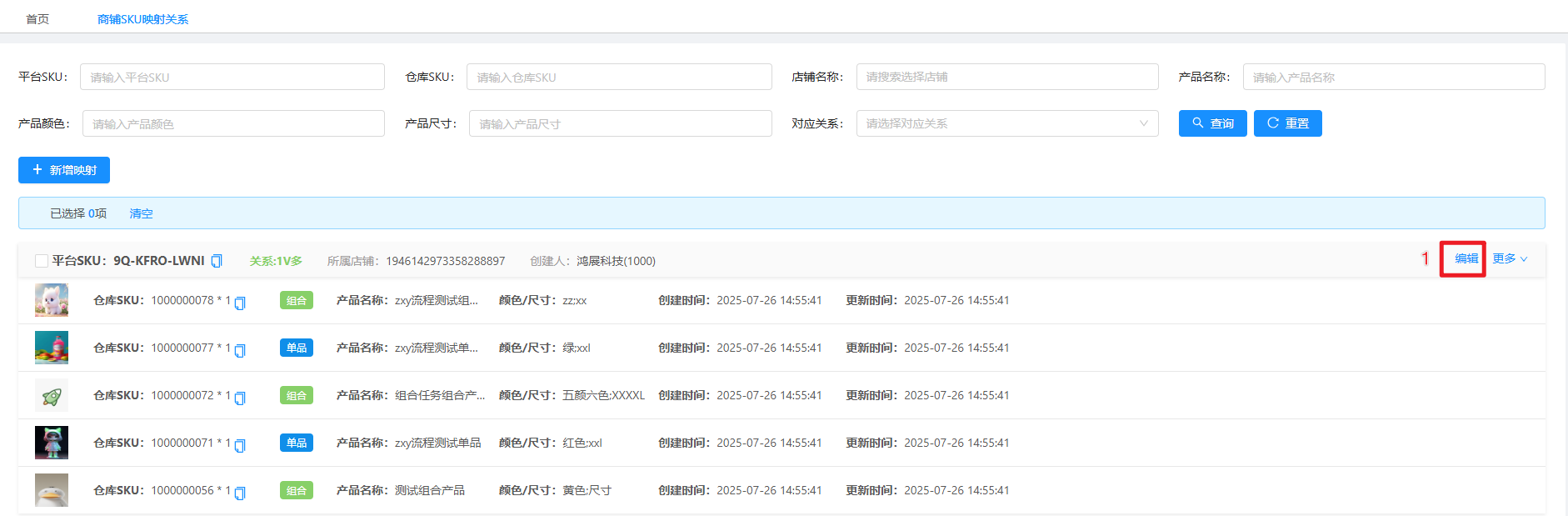
Task: Copy platform SKU 9Q-KFRO-LWNI icon
Action: [x=217, y=261]
